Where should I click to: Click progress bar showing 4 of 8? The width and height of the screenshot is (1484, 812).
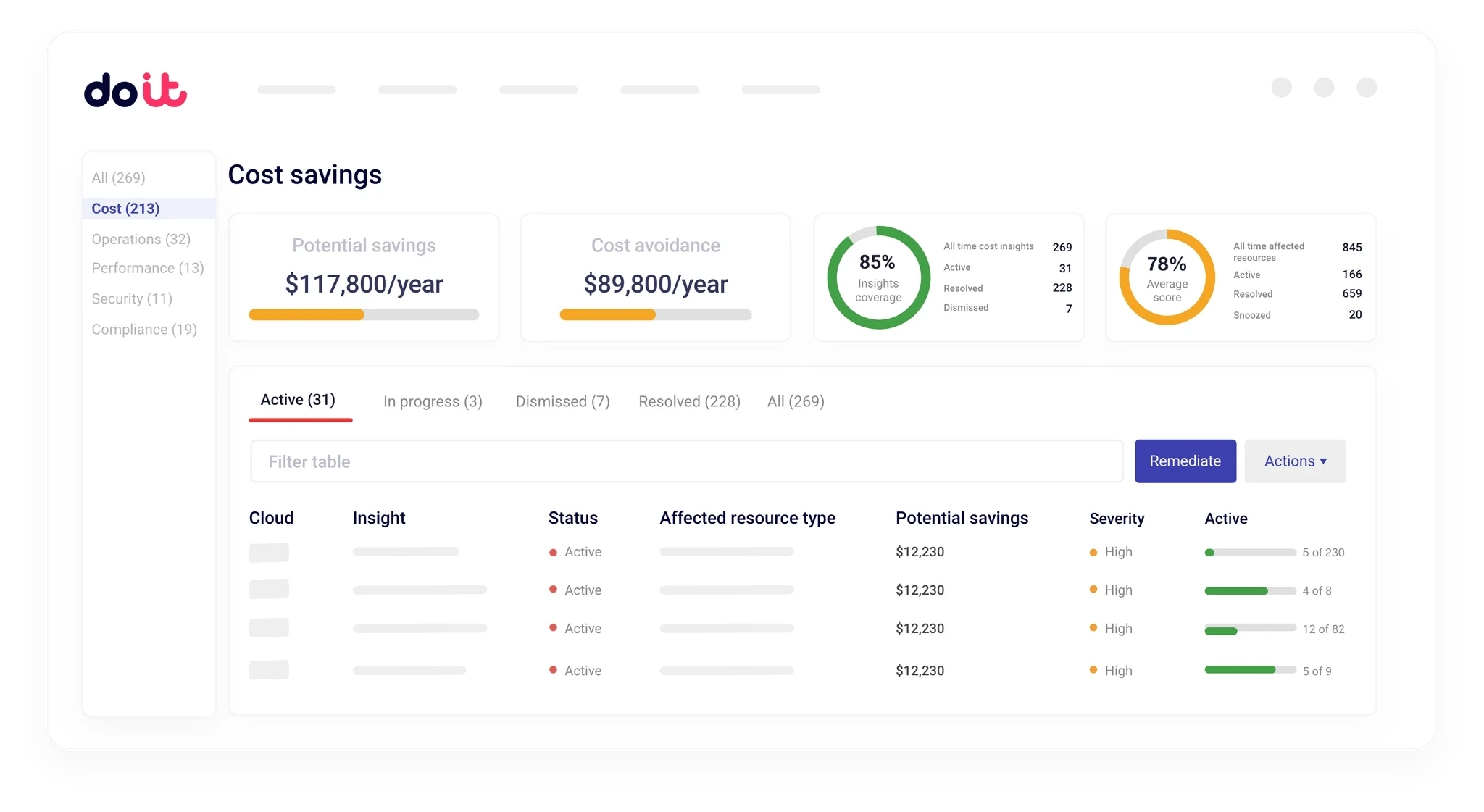[x=1250, y=591]
